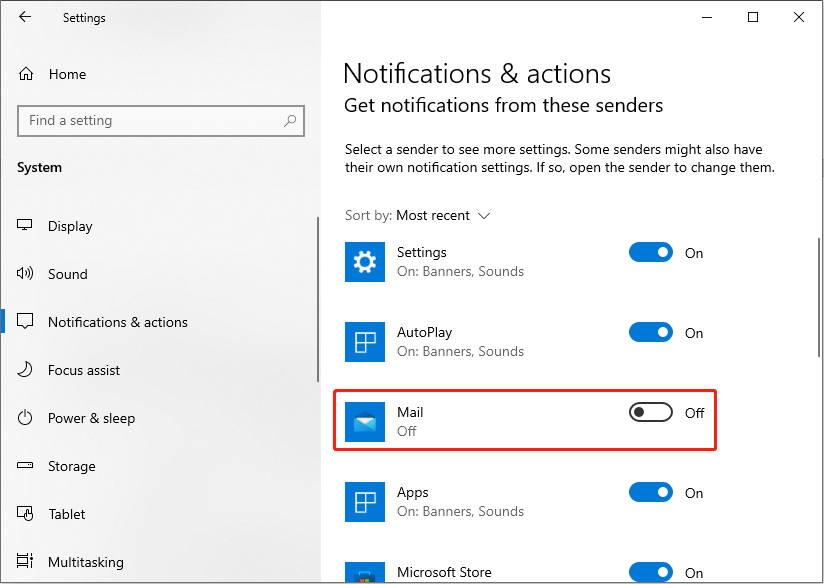Click the Home house icon
This screenshot has height=584, width=824.
[x=26, y=74]
